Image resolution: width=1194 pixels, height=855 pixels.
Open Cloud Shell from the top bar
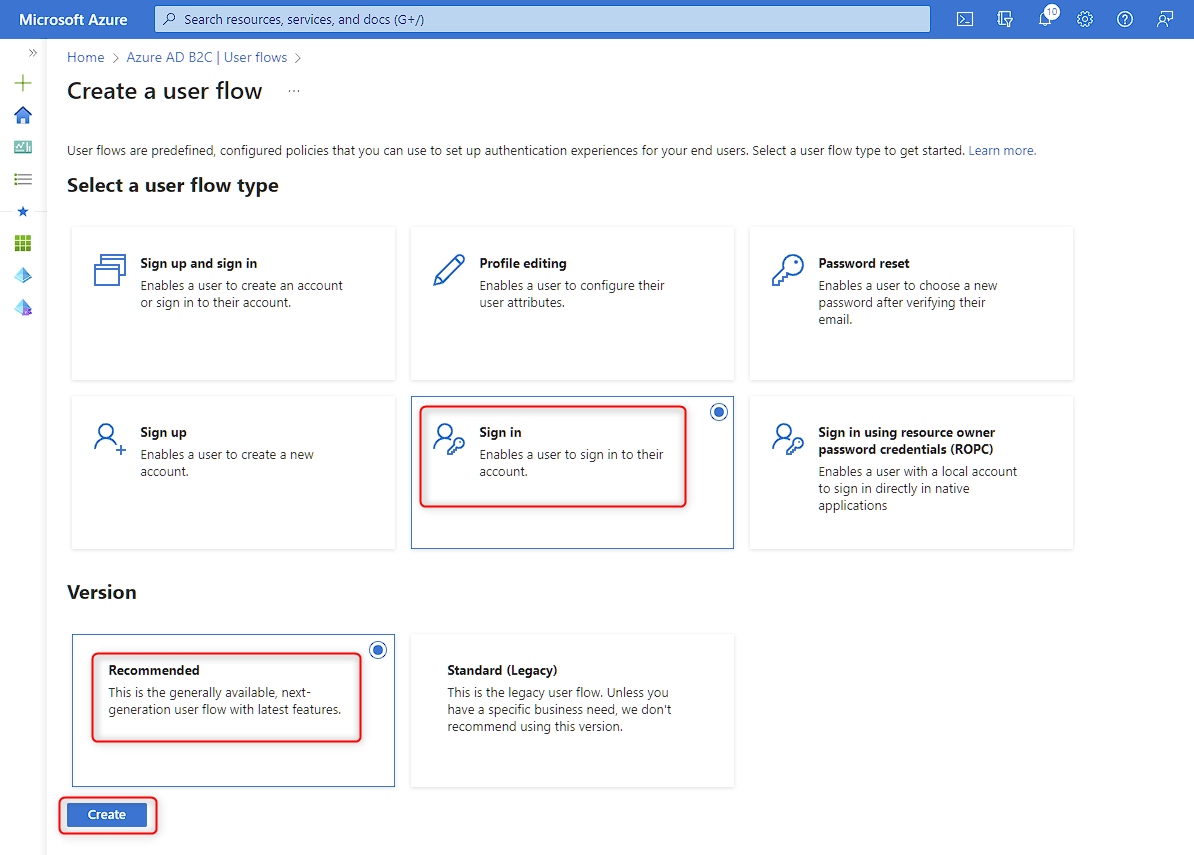pyautogui.click(x=965, y=20)
